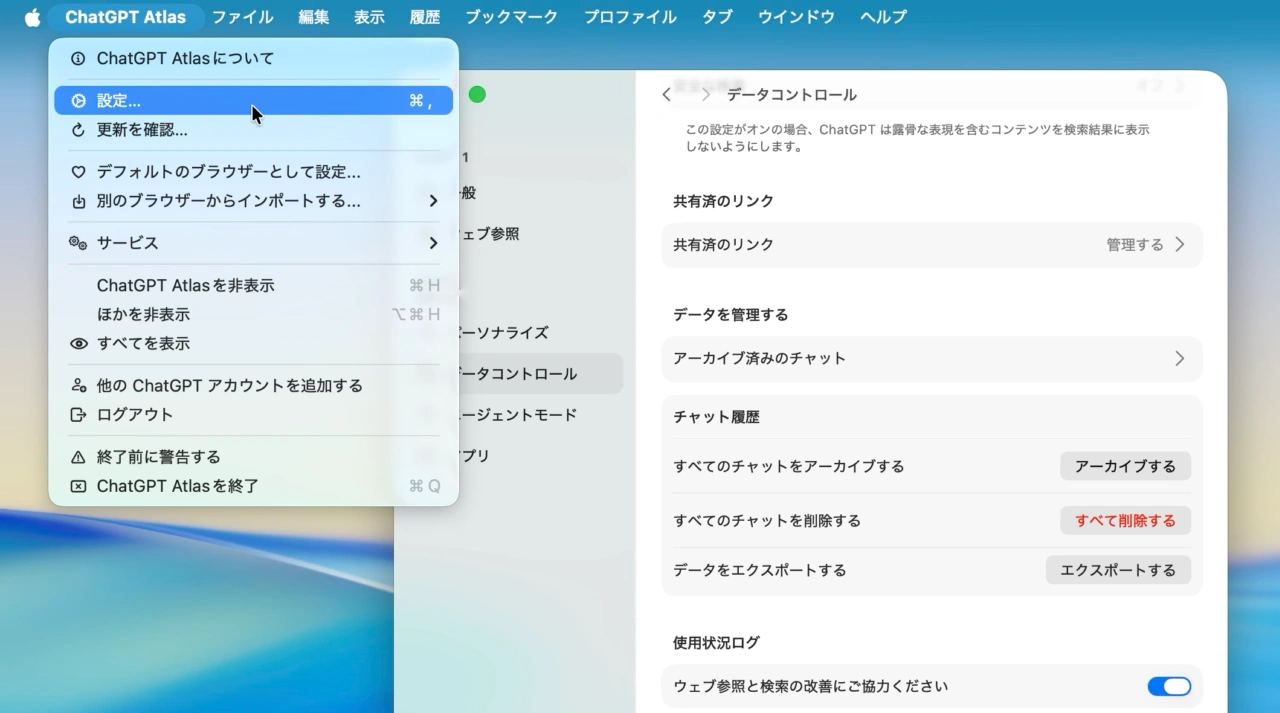Open the タブ menu
The image size is (1280, 713).
[x=717, y=17]
